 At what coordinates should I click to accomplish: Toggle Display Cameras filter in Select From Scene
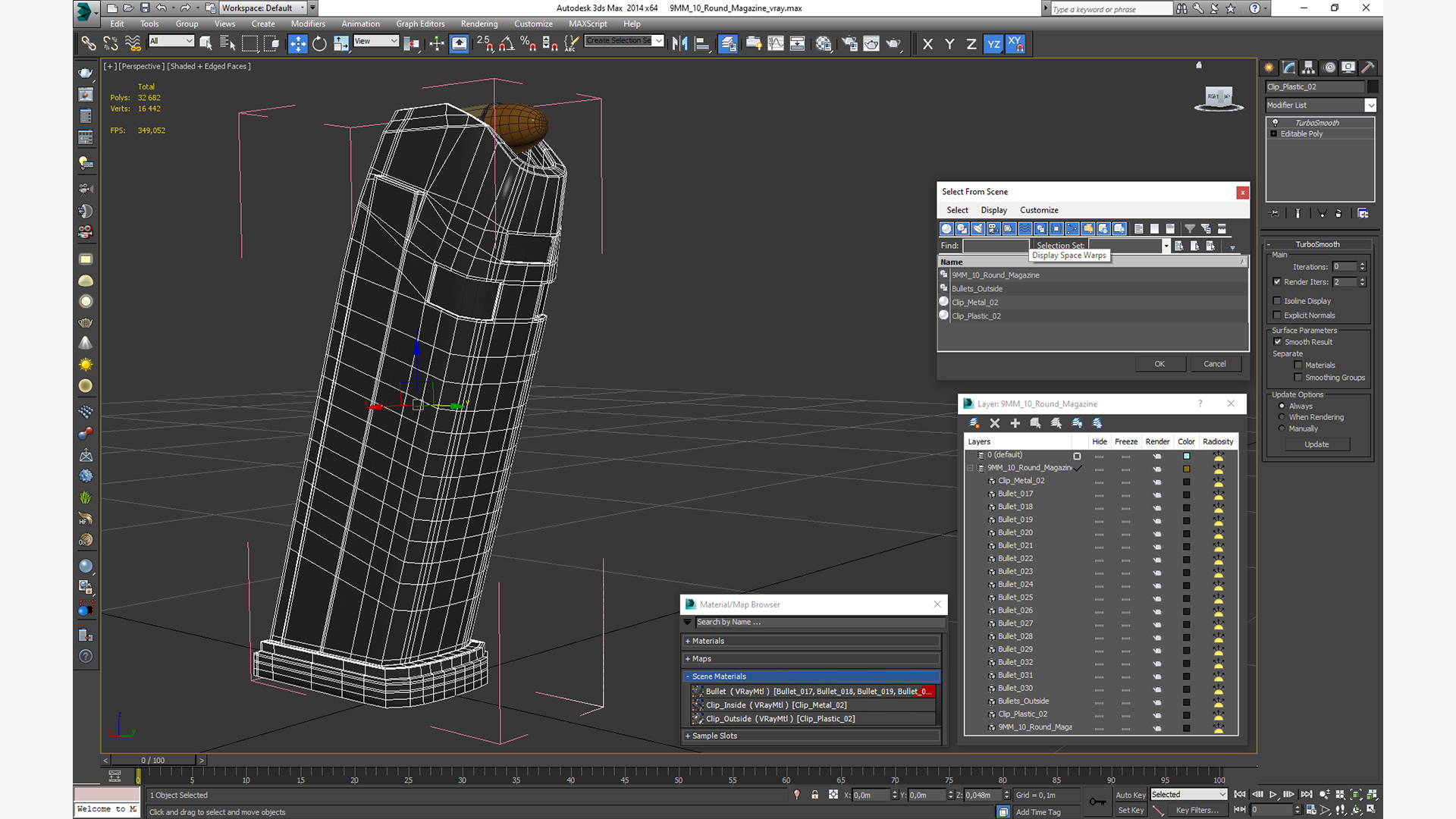[x=993, y=228]
